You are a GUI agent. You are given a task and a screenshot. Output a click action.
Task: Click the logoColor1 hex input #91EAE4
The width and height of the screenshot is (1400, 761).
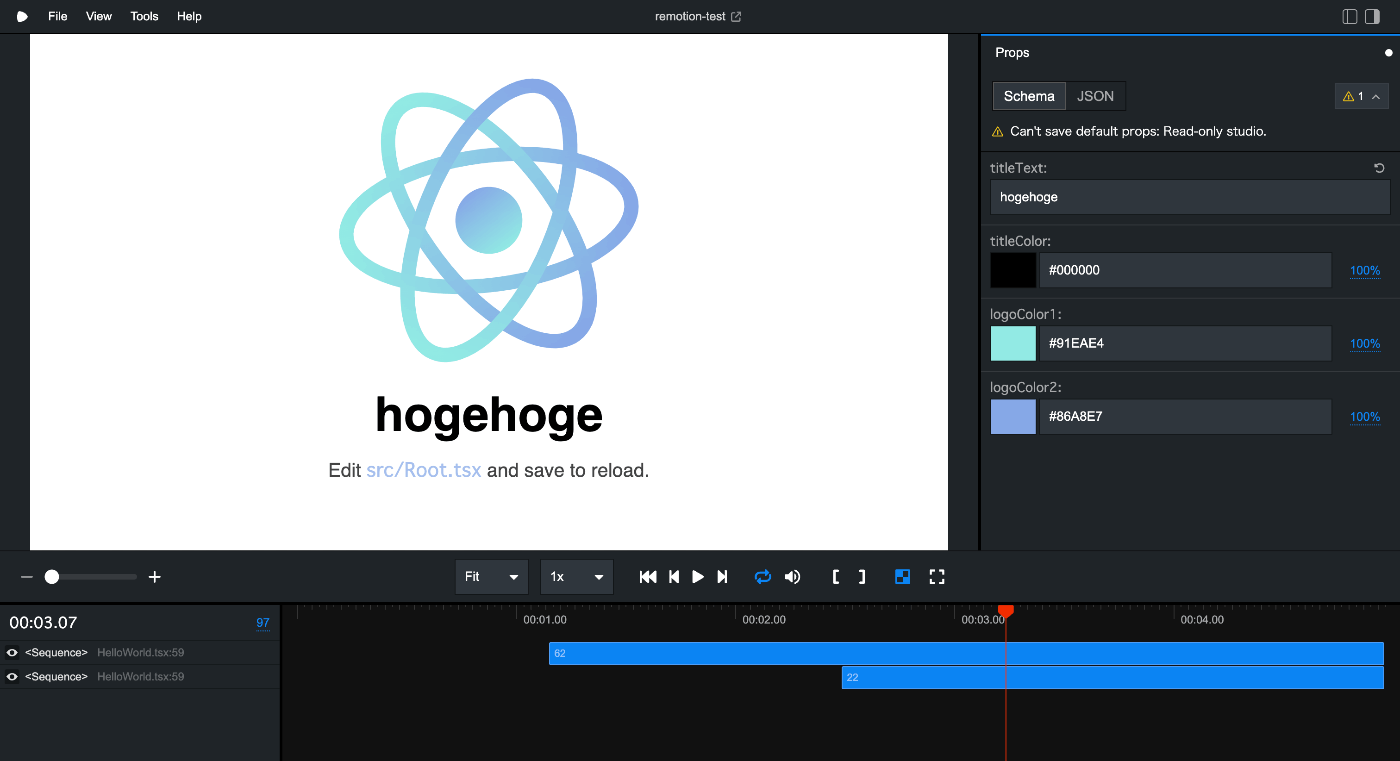[x=1185, y=343]
